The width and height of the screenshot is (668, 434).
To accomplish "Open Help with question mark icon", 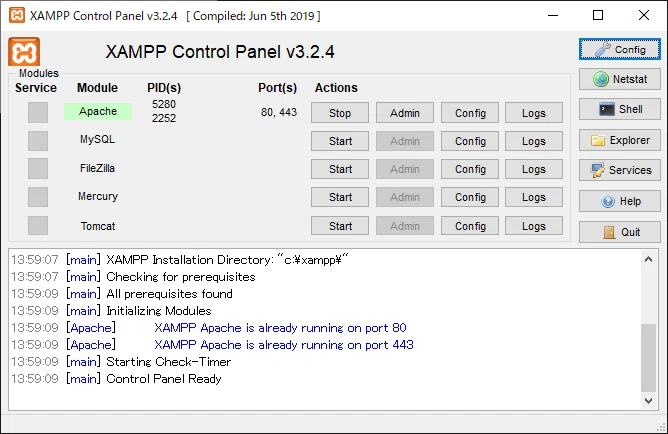I will (619, 201).
